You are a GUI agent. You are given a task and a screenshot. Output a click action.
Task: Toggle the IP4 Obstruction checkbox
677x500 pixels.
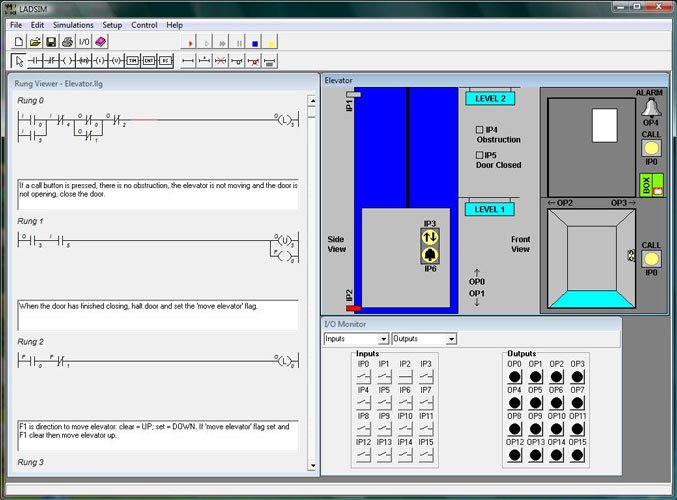479,130
